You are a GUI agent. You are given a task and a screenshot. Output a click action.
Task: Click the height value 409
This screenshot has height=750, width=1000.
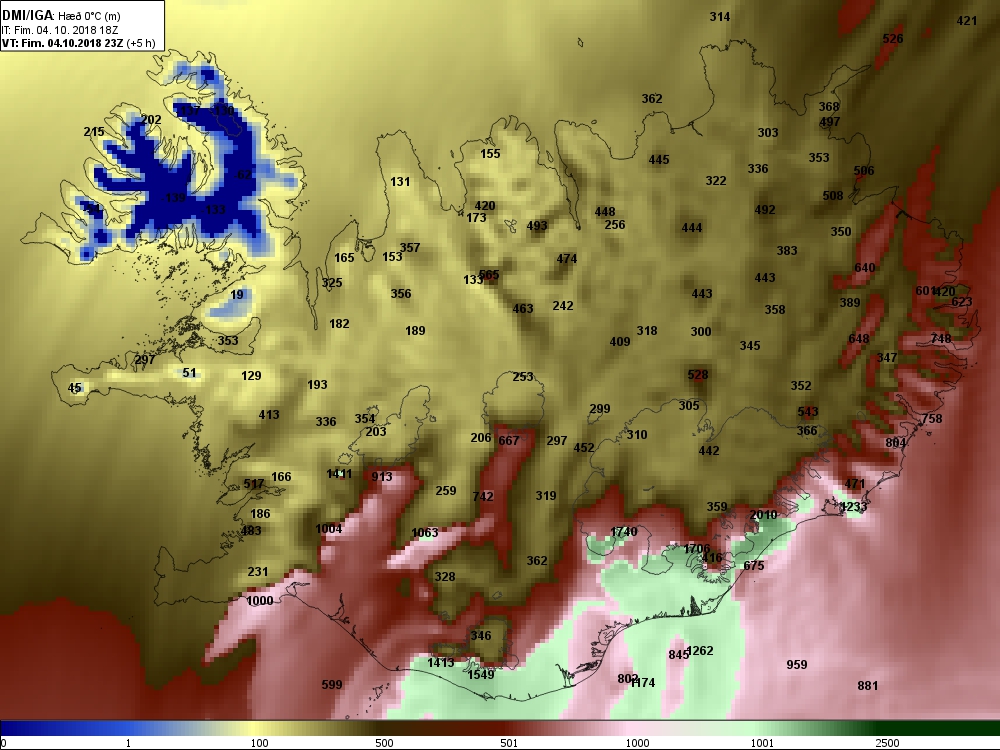point(620,342)
